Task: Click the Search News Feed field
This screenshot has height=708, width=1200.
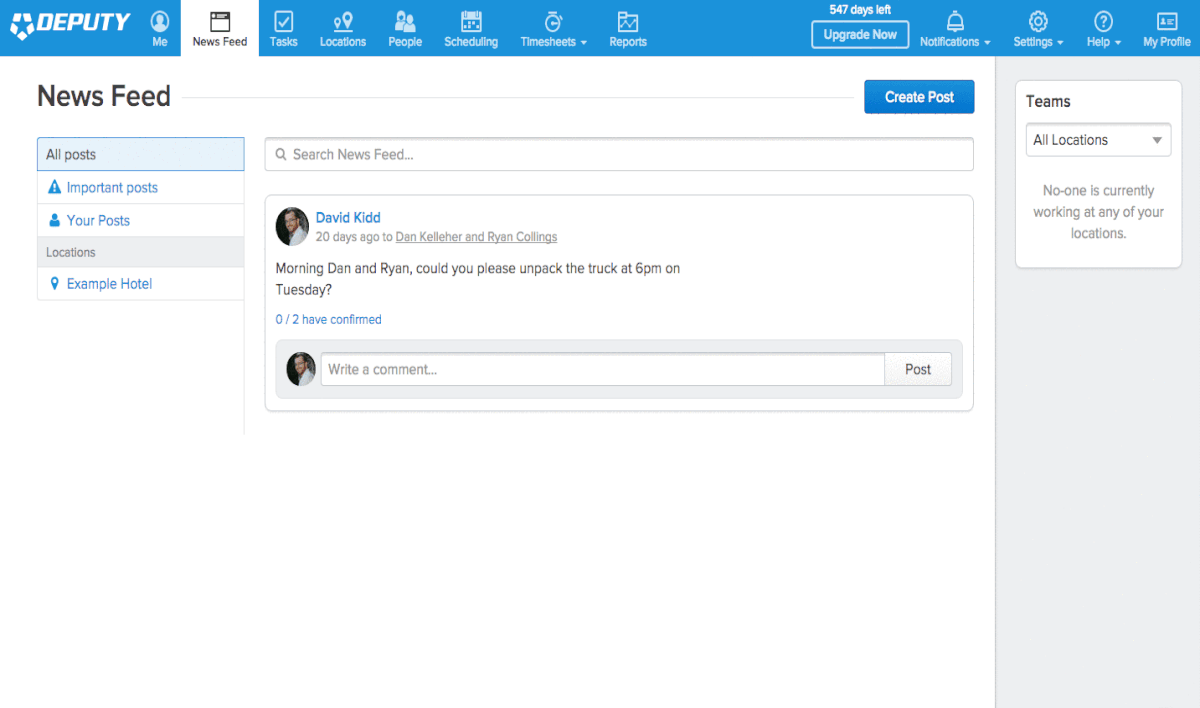Action: pyautogui.click(x=620, y=155)
